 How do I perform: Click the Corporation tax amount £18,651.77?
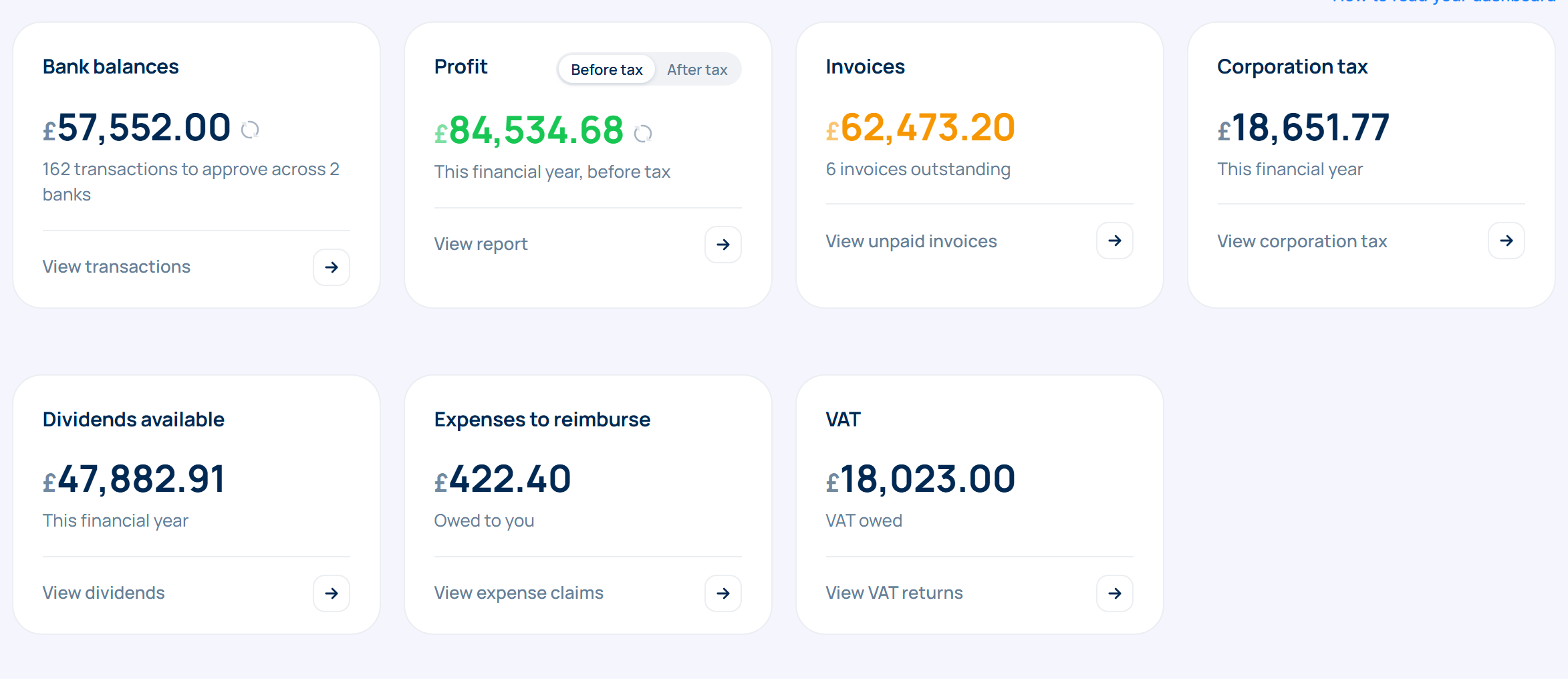[x=1304, y=128]
